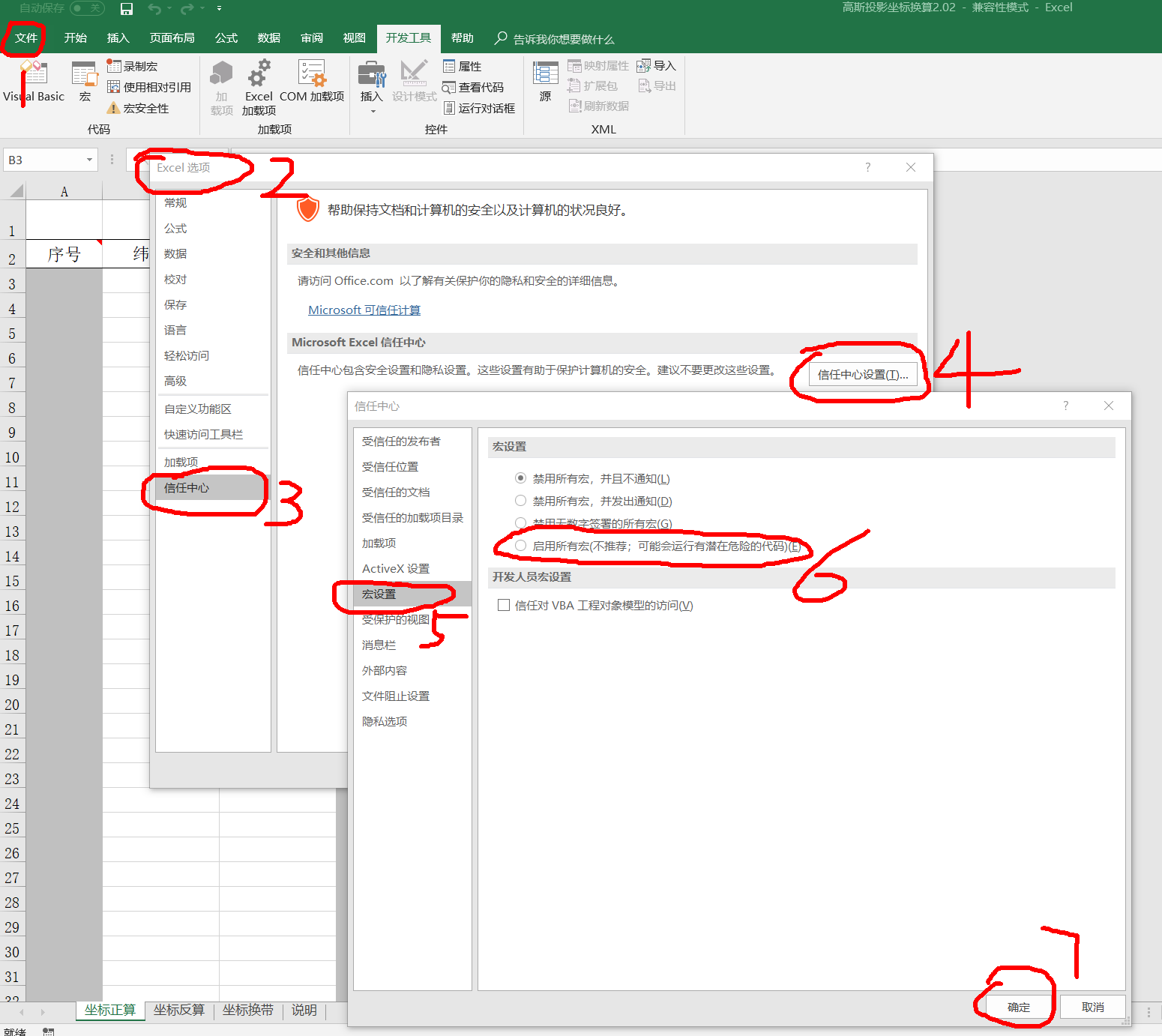Click the Select All corner triangle
This screenshot has height=1036, width=1162.
point(16,190)
